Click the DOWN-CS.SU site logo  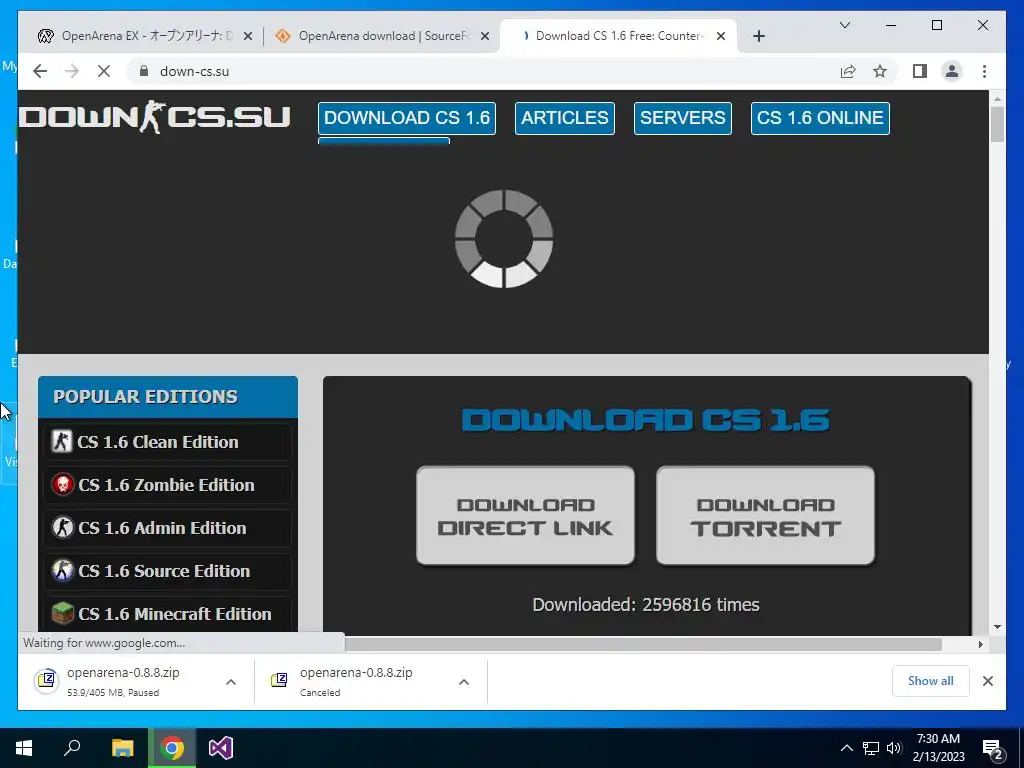(155, 118)
